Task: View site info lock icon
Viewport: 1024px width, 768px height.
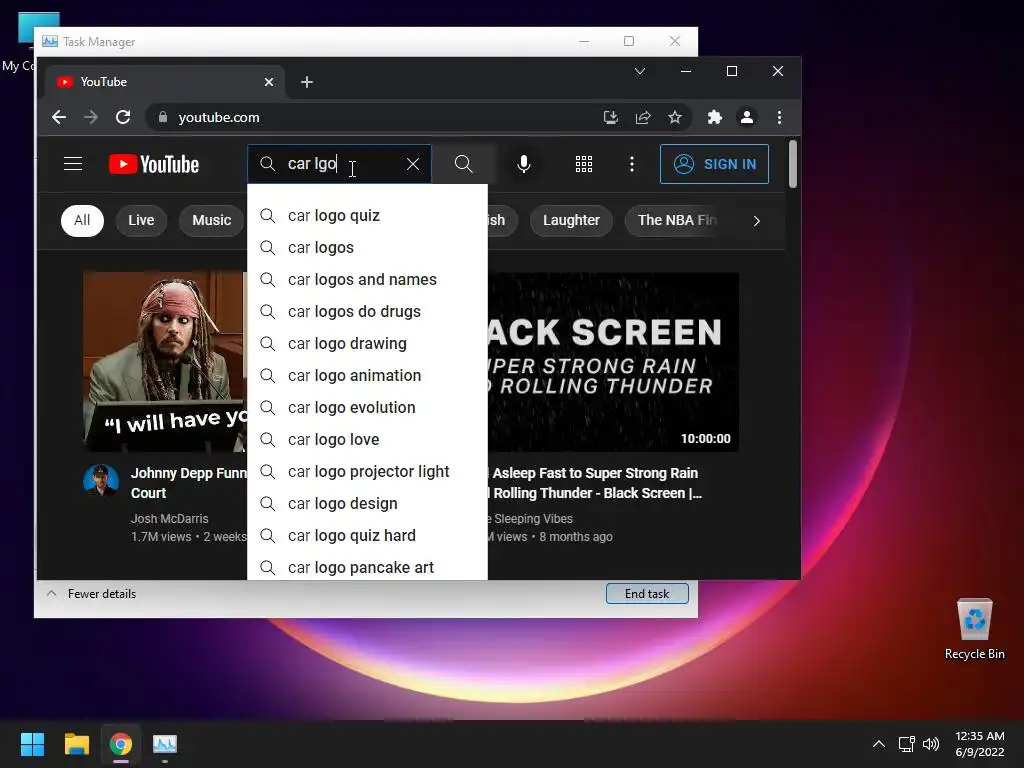Action: tap(163, 118)
